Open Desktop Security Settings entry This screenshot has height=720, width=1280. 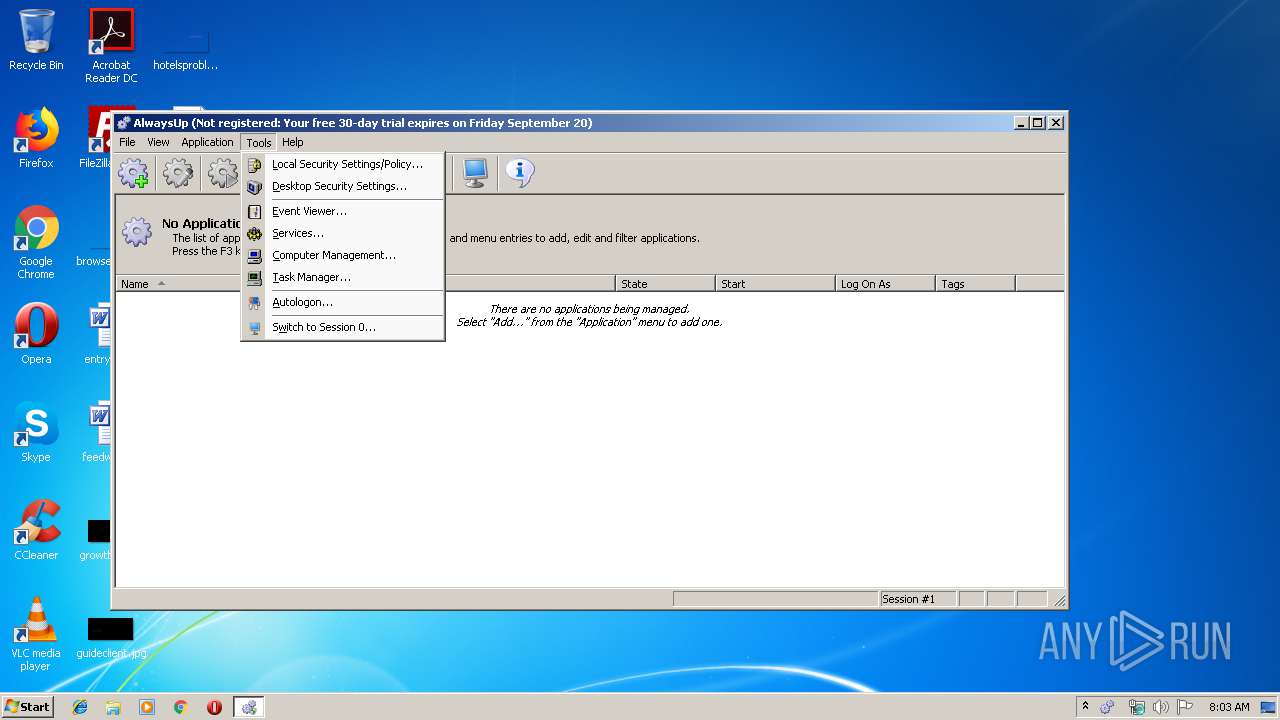(x=343, y=186)
